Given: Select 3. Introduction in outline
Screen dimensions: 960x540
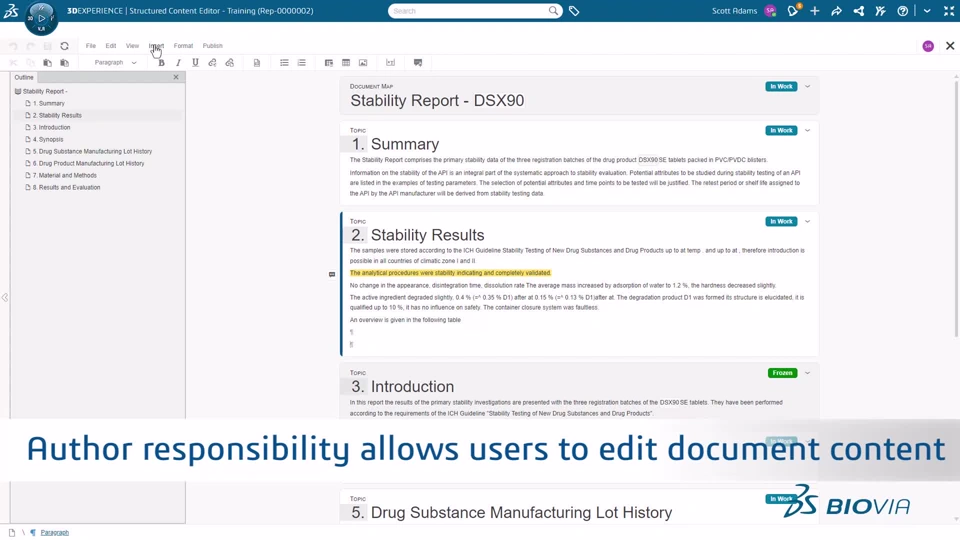Looking at the screenshot, I should (x=48, y=127).
